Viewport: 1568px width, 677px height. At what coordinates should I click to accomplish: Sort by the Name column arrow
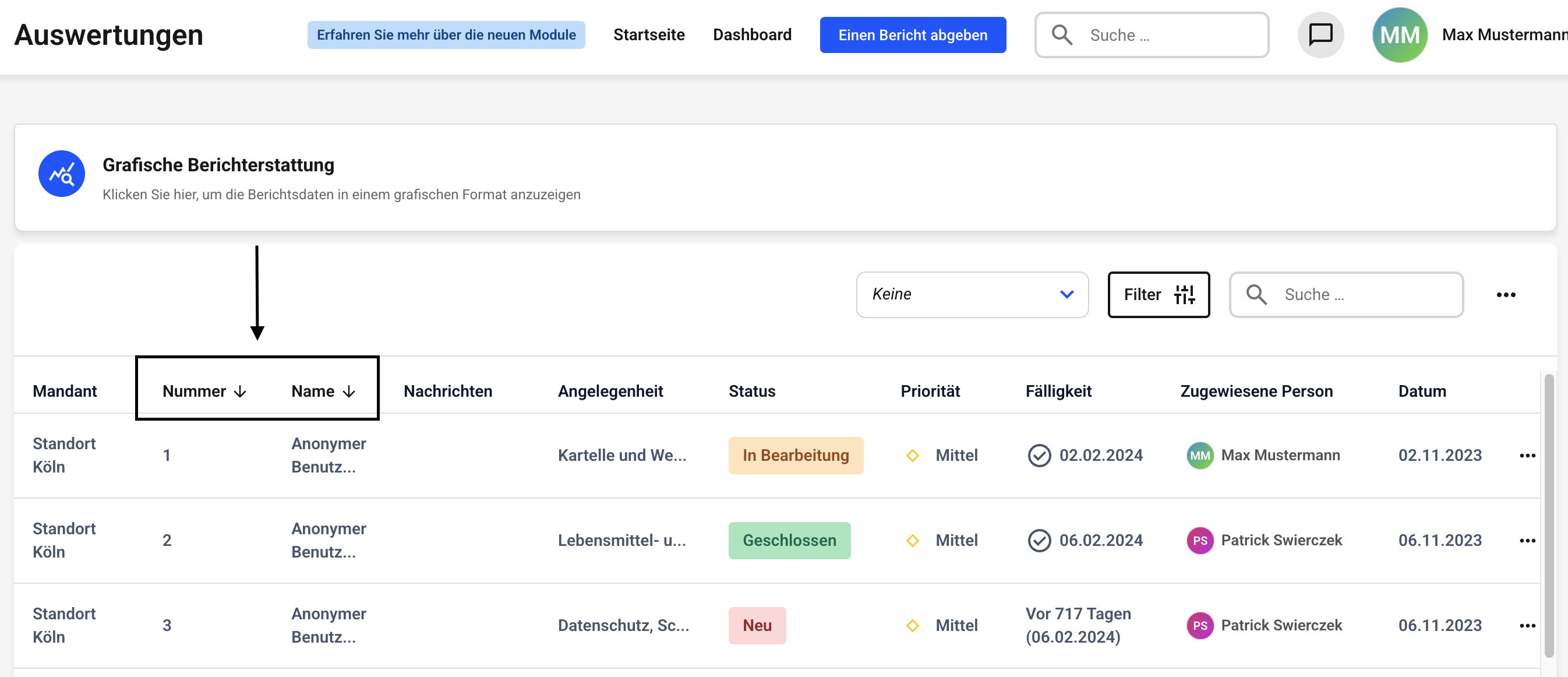pyautogui.click(x=349, y=392)
